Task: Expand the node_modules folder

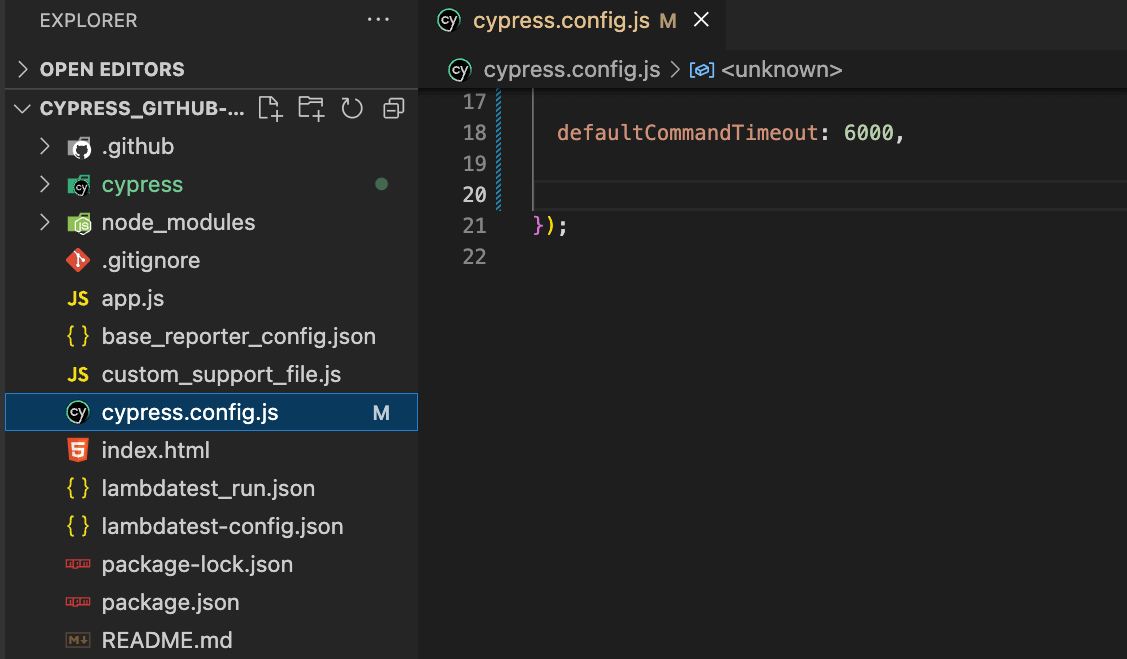Action: tap(44, 222)
